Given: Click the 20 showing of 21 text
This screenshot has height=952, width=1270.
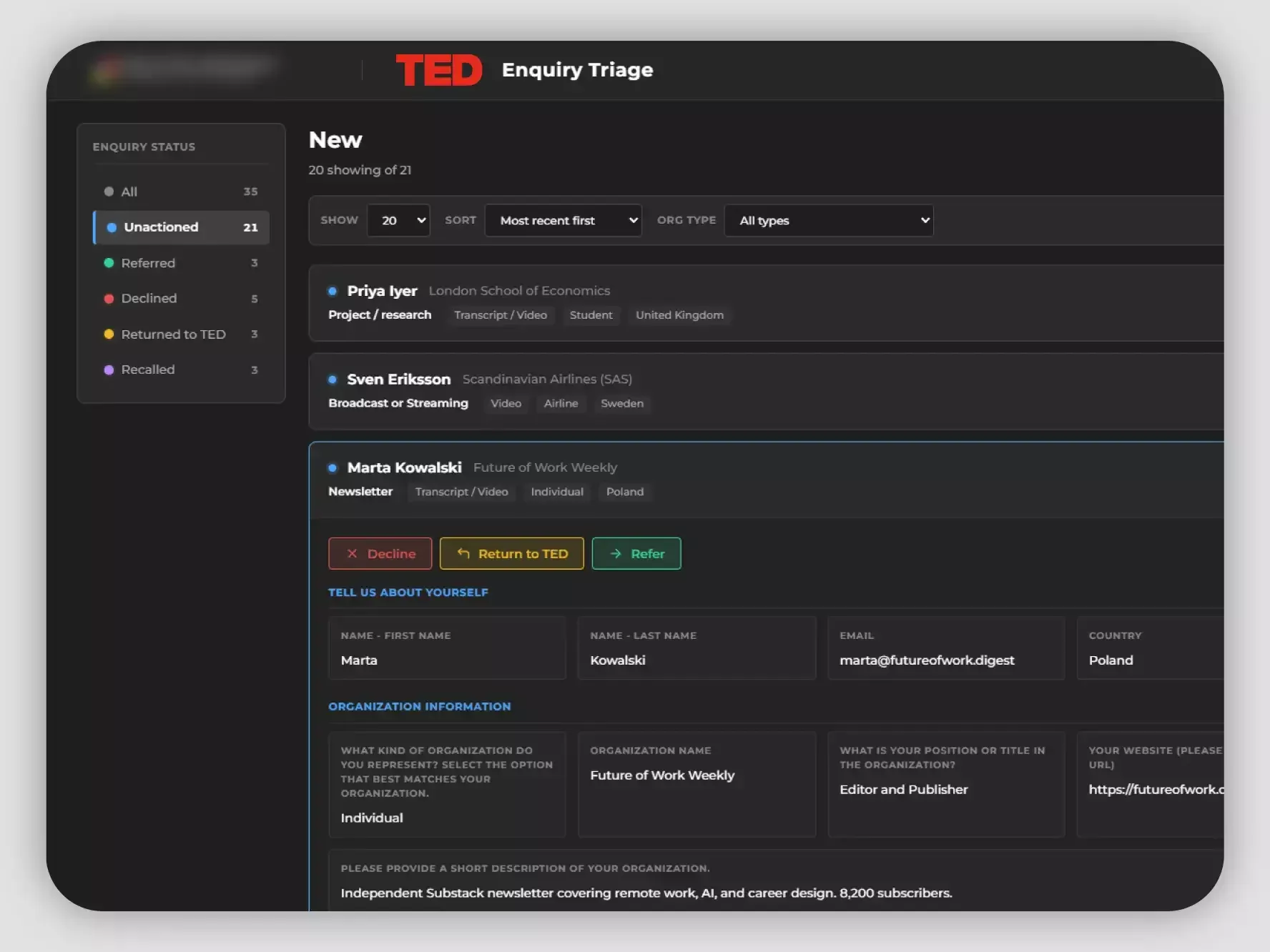Looking at the screenshot, I should click(360, 170).
